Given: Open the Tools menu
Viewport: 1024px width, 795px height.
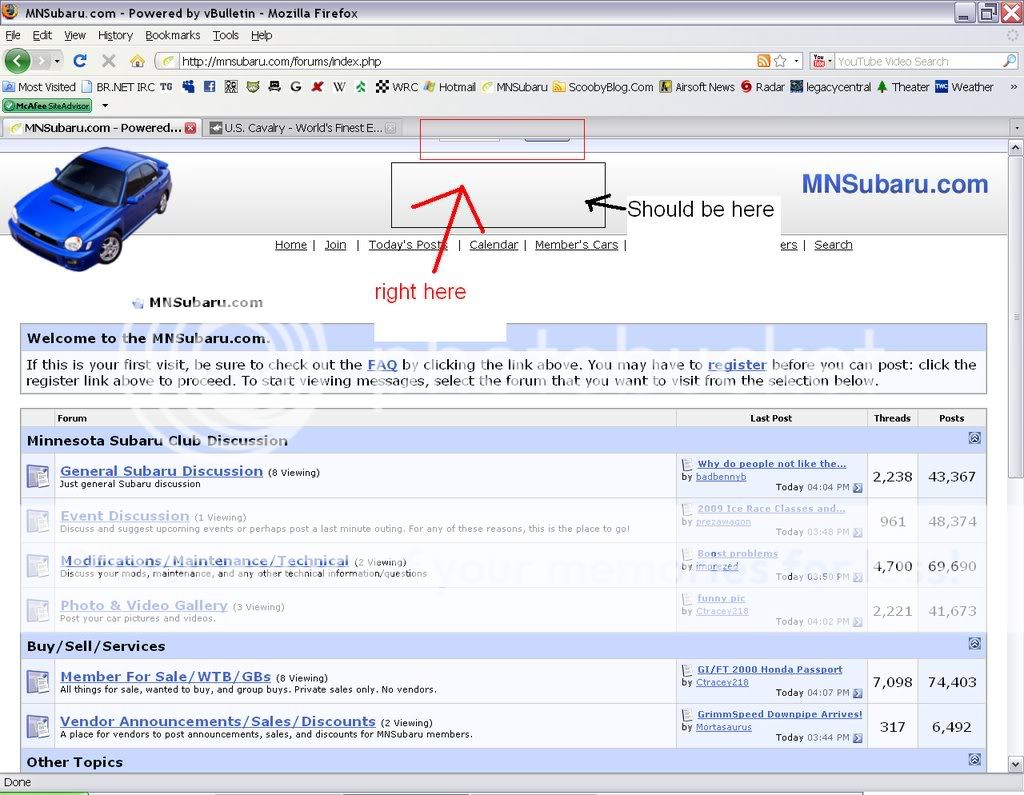Looking at the screenshot, I should (x=225, y=35).
